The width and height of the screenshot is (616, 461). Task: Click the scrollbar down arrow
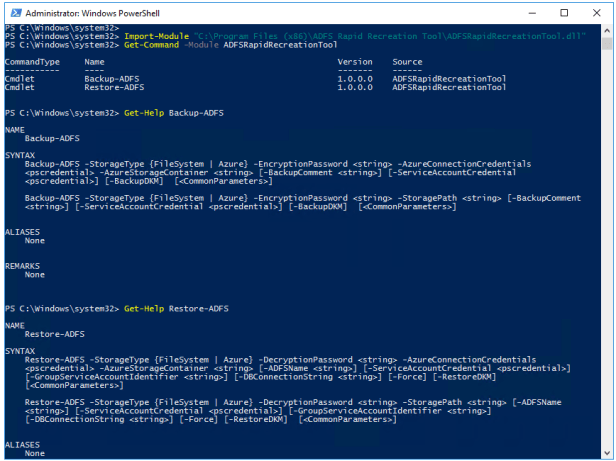click(607, 453)
